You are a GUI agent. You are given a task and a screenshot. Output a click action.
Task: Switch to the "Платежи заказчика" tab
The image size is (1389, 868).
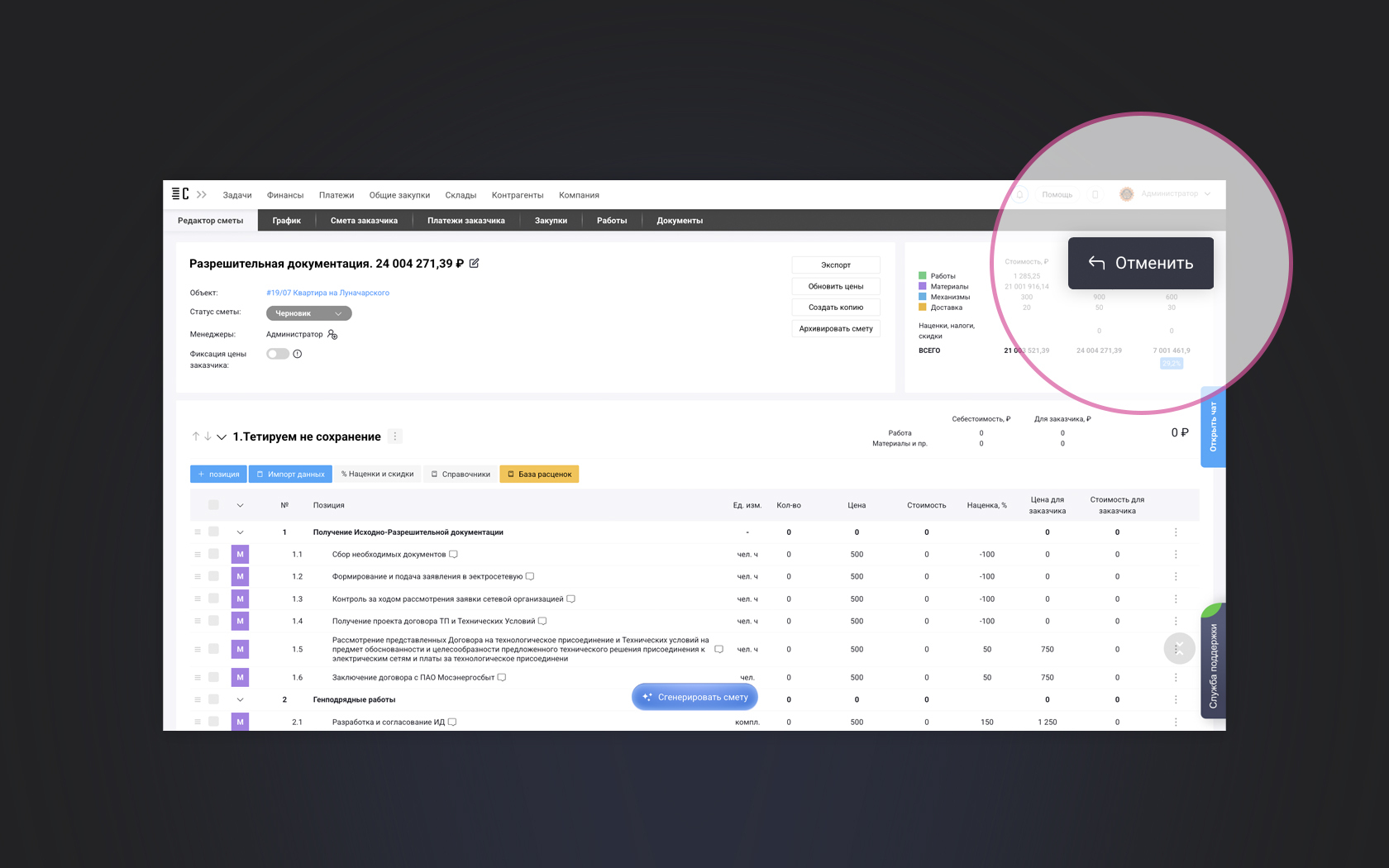(x=466, y=221)
